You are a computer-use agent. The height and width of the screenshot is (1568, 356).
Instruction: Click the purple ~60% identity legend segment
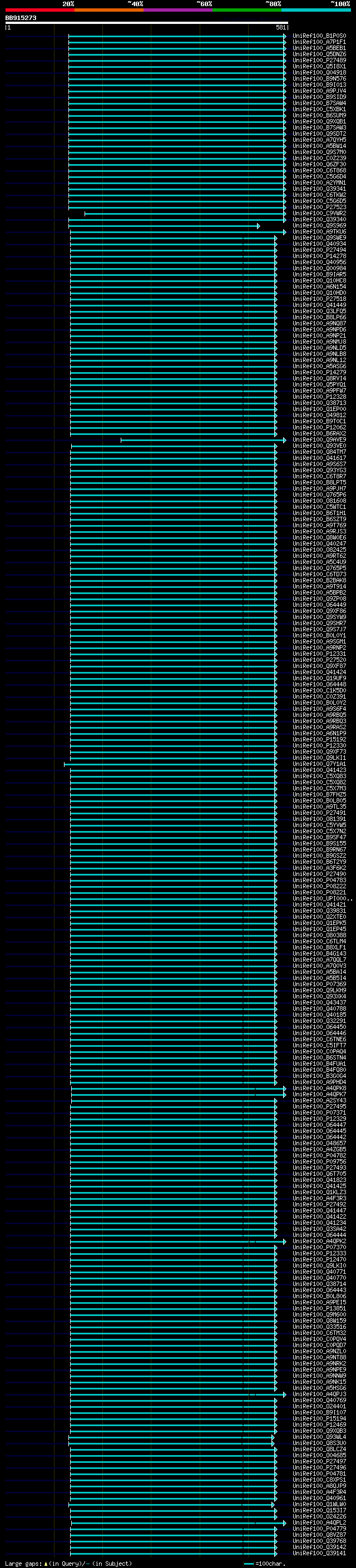point(179,10)
